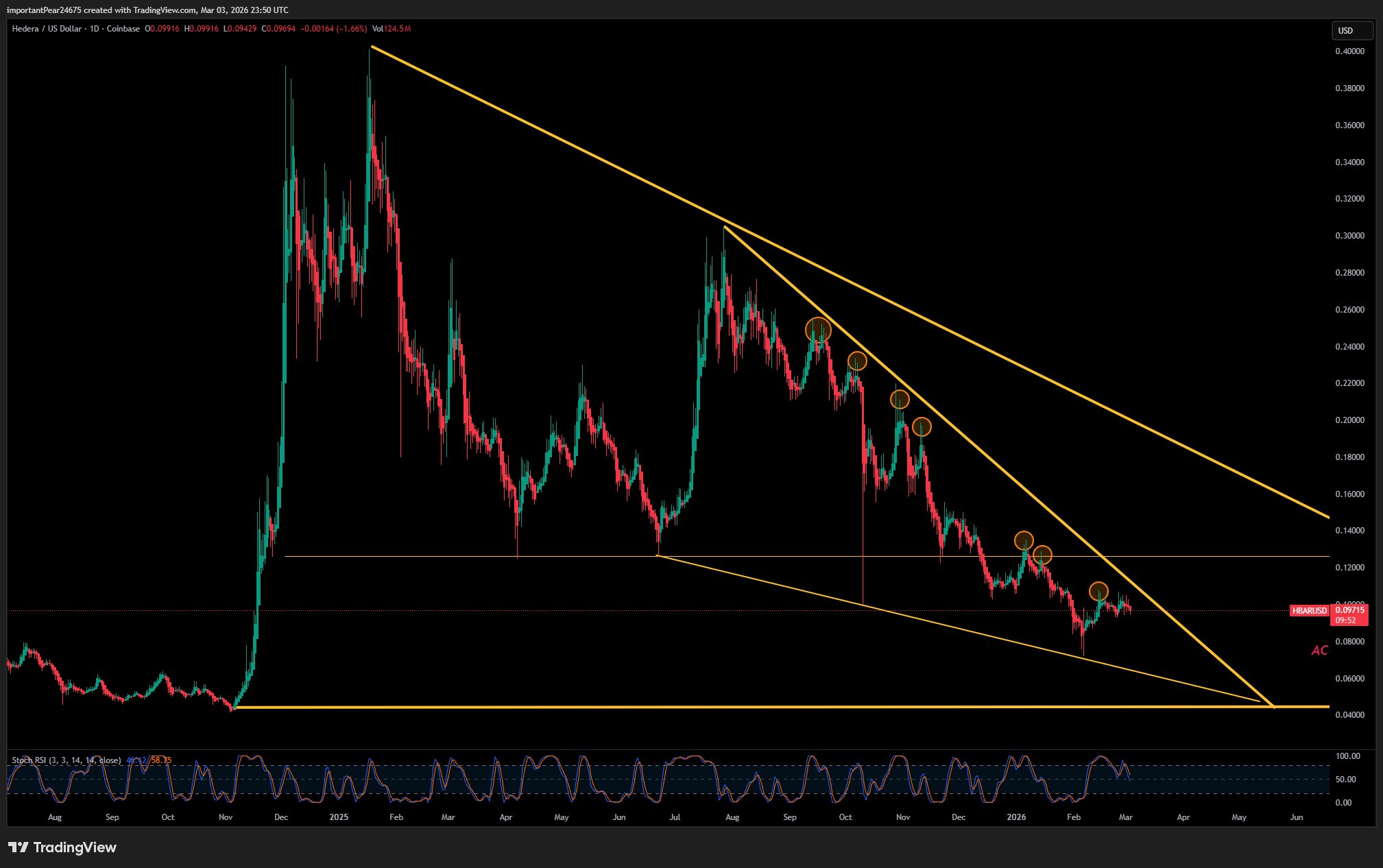Click the orange circle marker near November start
Image resolution: width=1383 pixels, height=868 pixels.
pyautogui.click(x=899, y=399)
